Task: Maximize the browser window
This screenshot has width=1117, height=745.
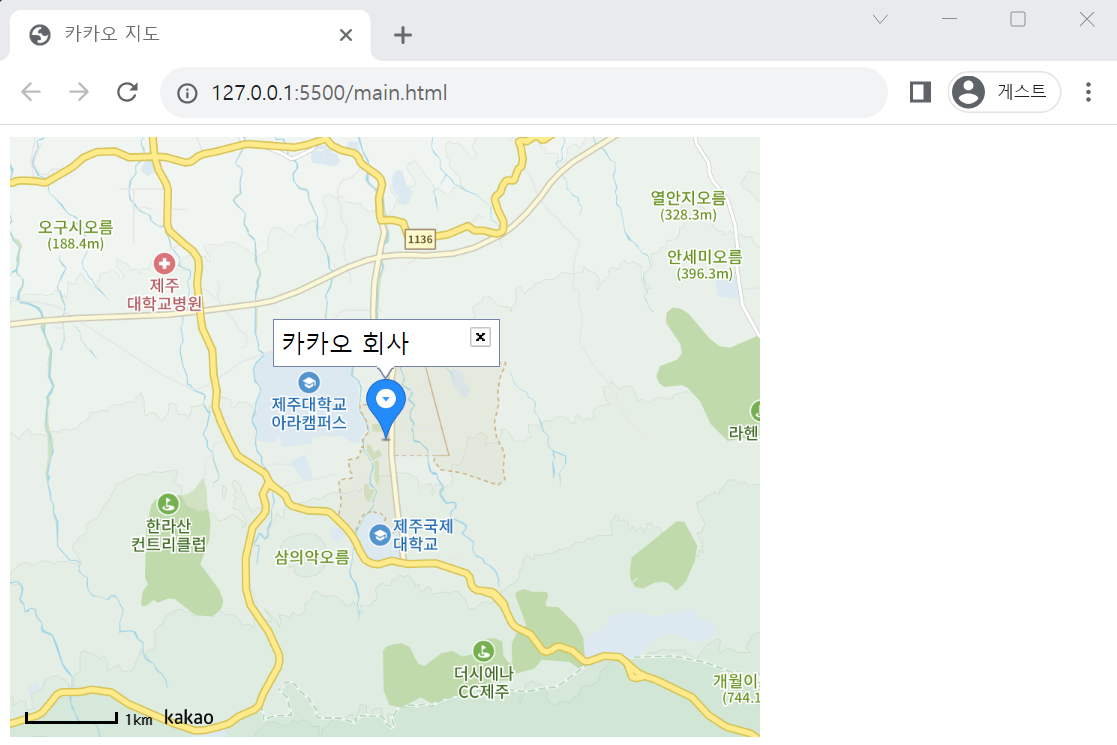Action: 1018,19
